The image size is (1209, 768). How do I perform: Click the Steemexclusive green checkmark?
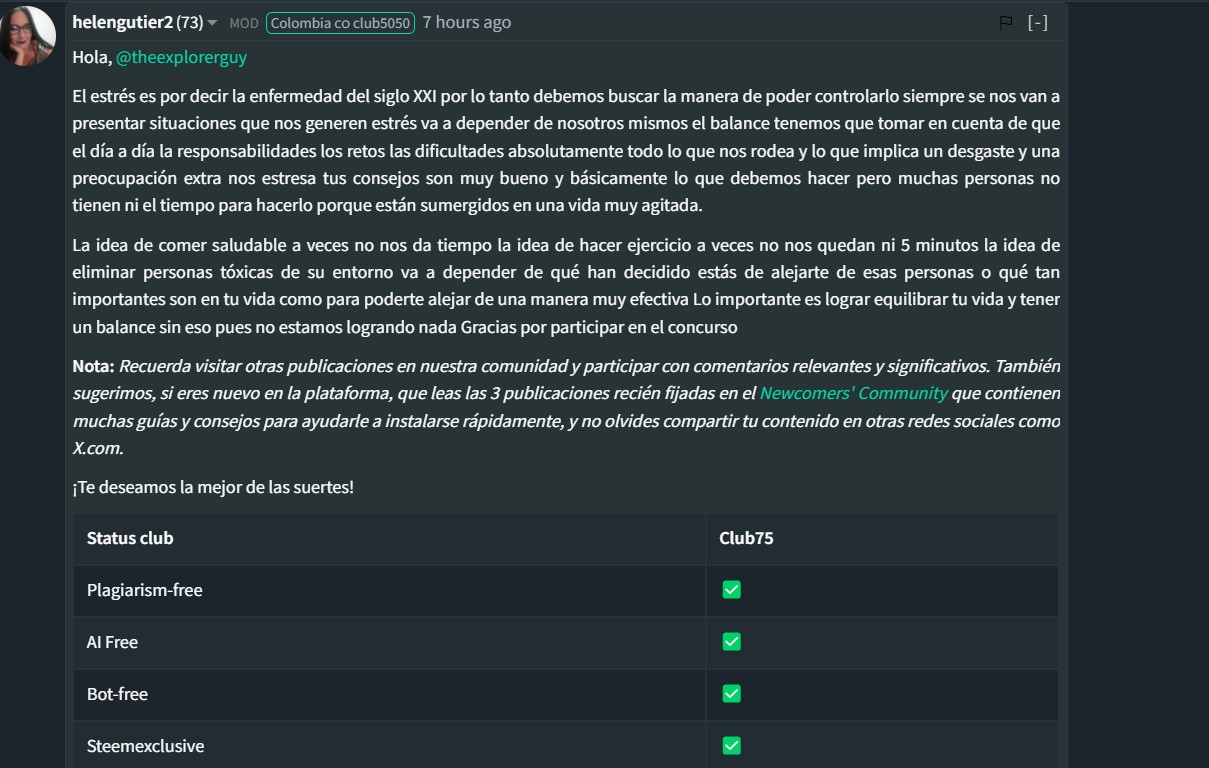(x=731, y=746)
